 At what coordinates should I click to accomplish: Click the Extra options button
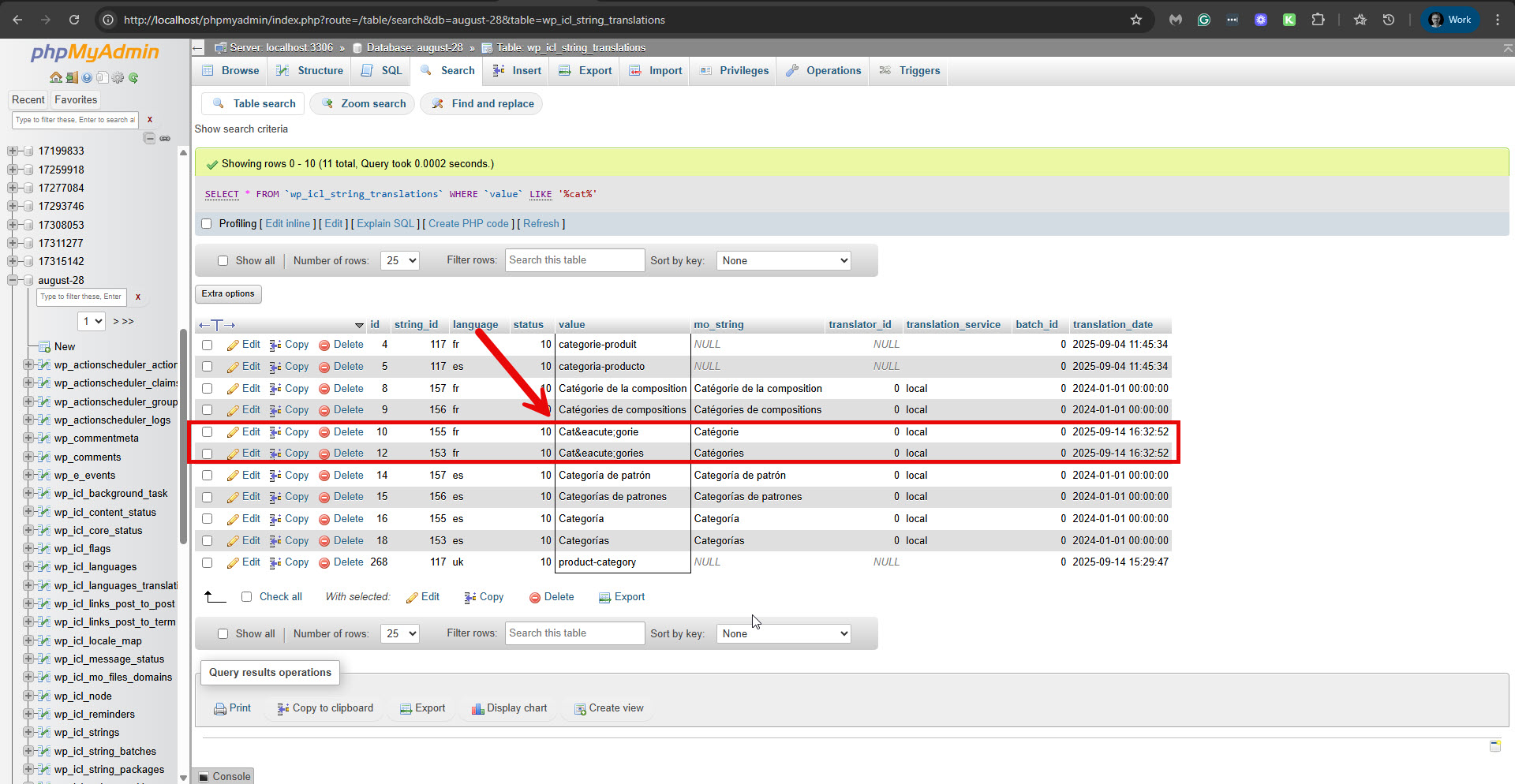[228, 293]
